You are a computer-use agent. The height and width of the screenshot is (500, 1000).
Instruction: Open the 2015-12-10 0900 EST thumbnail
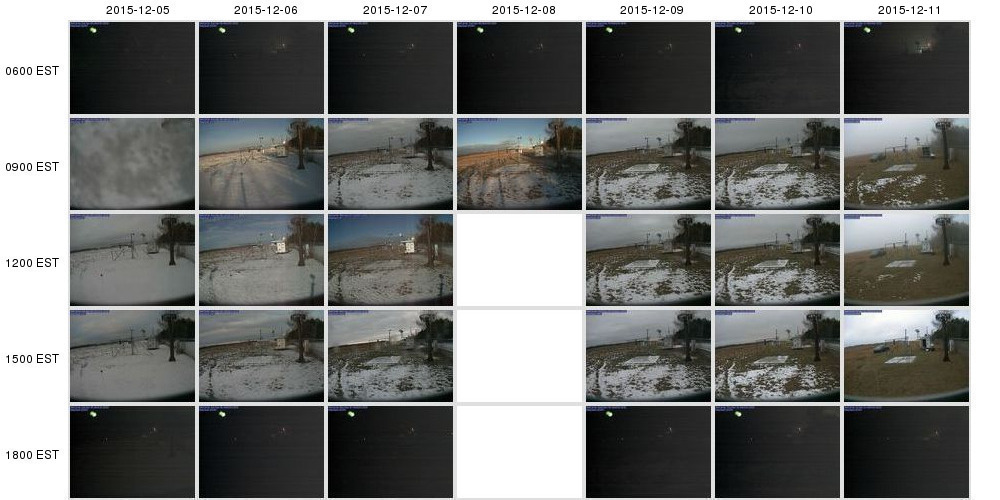point(777,164)
